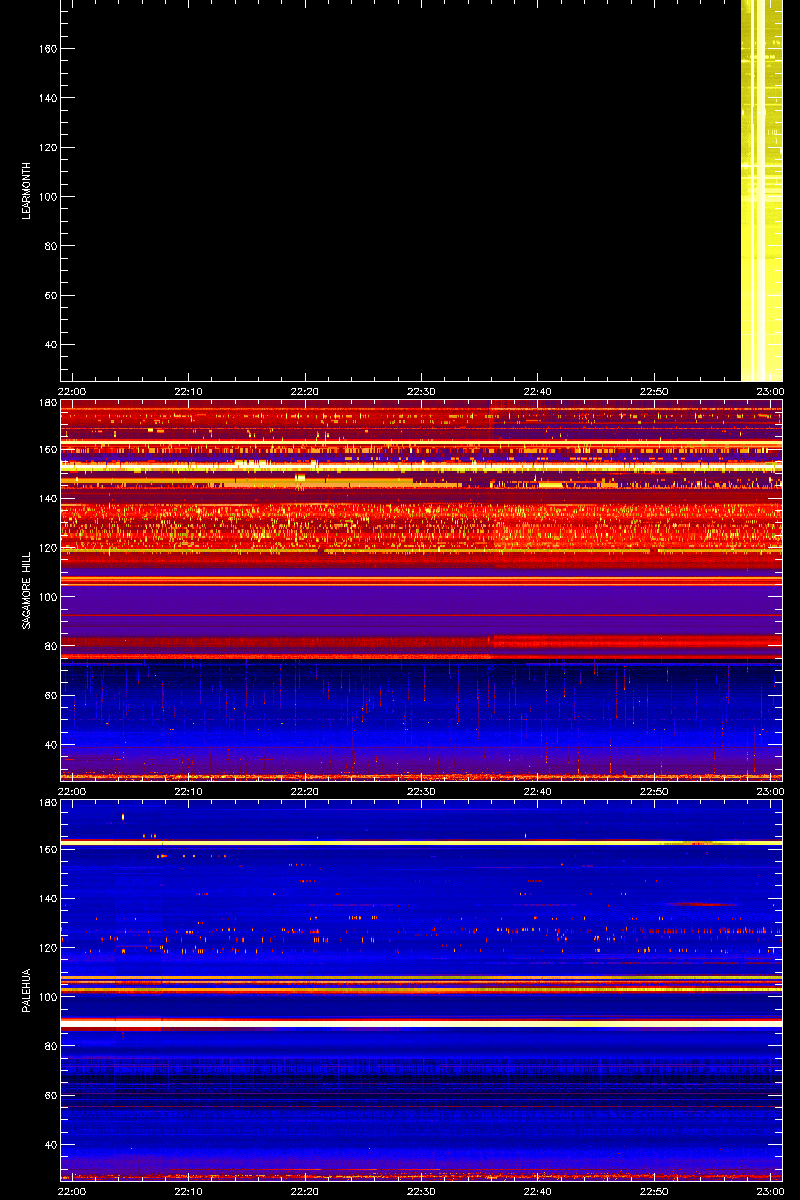
Task: Click the 180 frequency tick on Sagamore Hill axis
Action: (x=47, y=403)
